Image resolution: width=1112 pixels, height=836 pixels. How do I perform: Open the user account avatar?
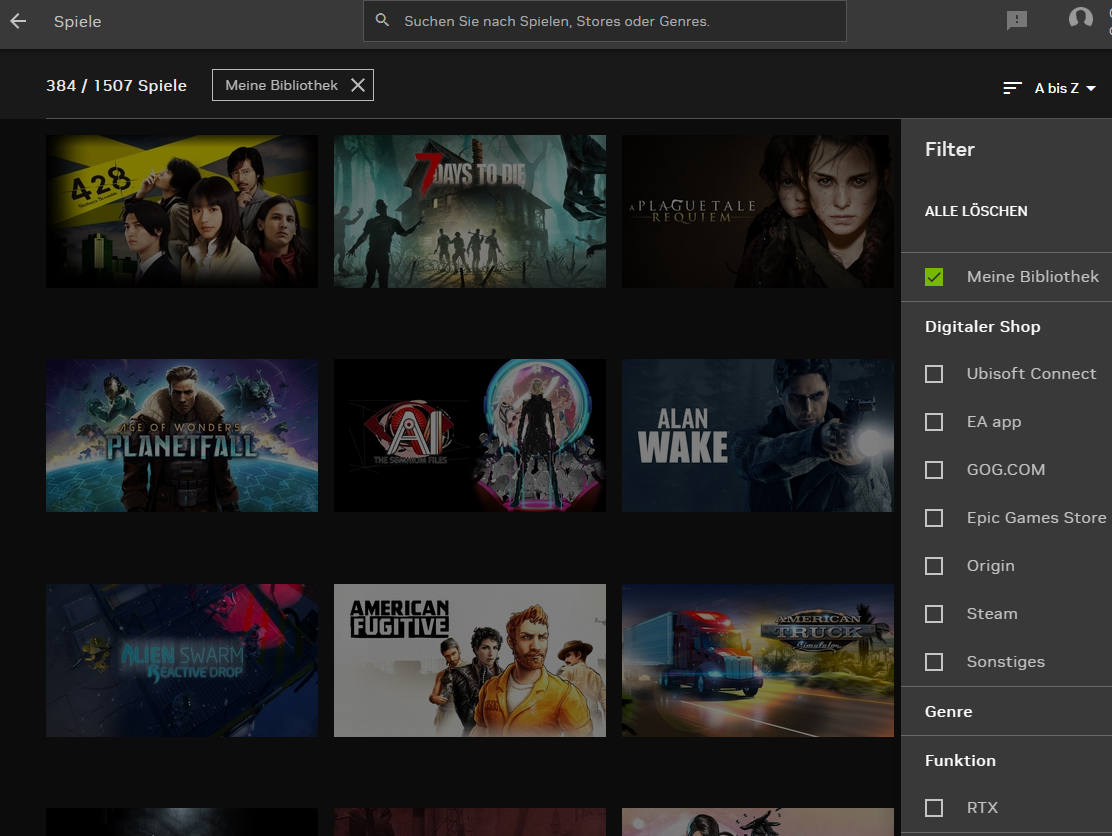click(1080, 18)
